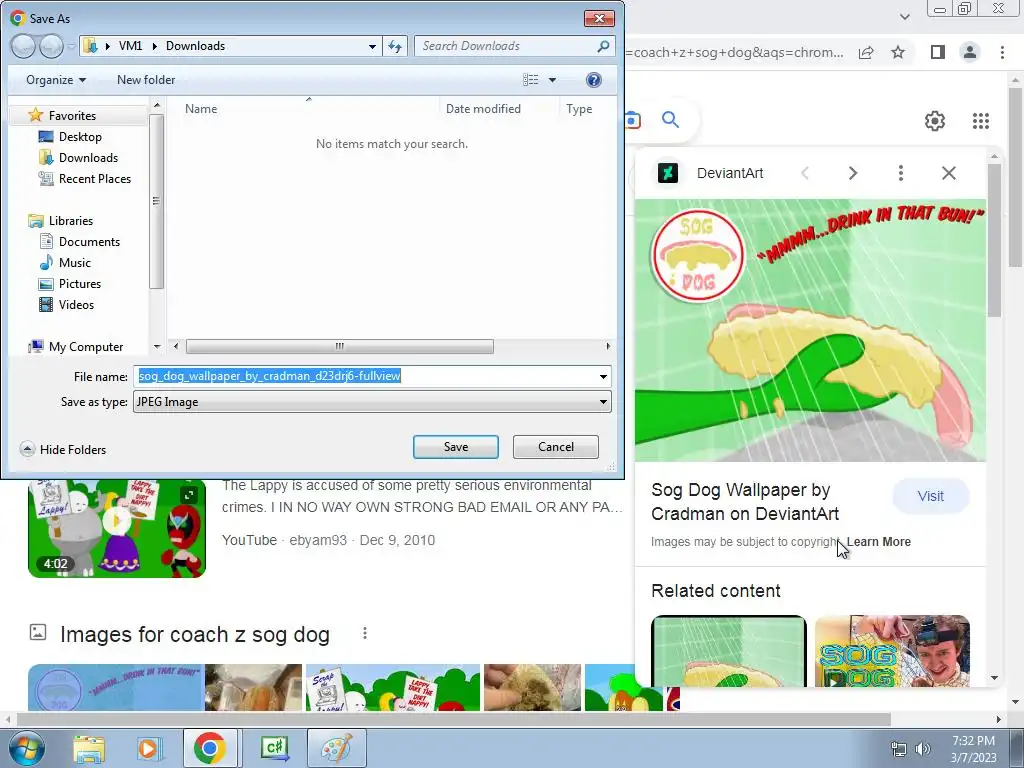Open Windows Media Player from taskbar
The width and height of the screenshot is (1024, 768).
148,749
